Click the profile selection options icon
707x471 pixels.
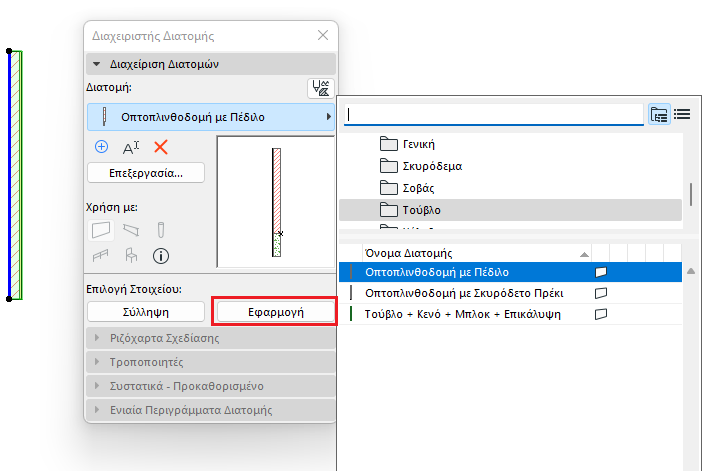[321, 88]
